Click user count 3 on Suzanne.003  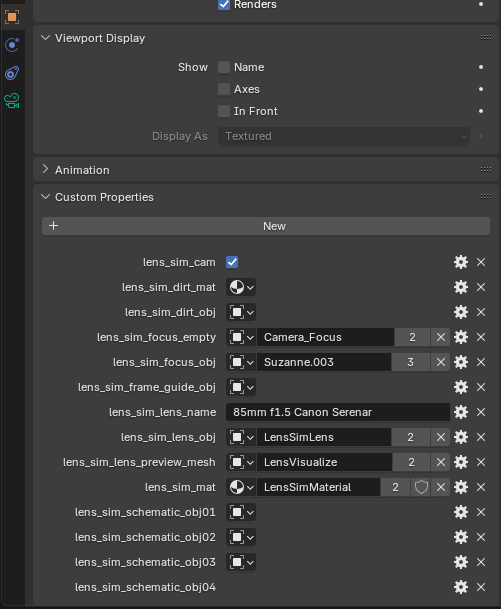click(x=411, y=362)
